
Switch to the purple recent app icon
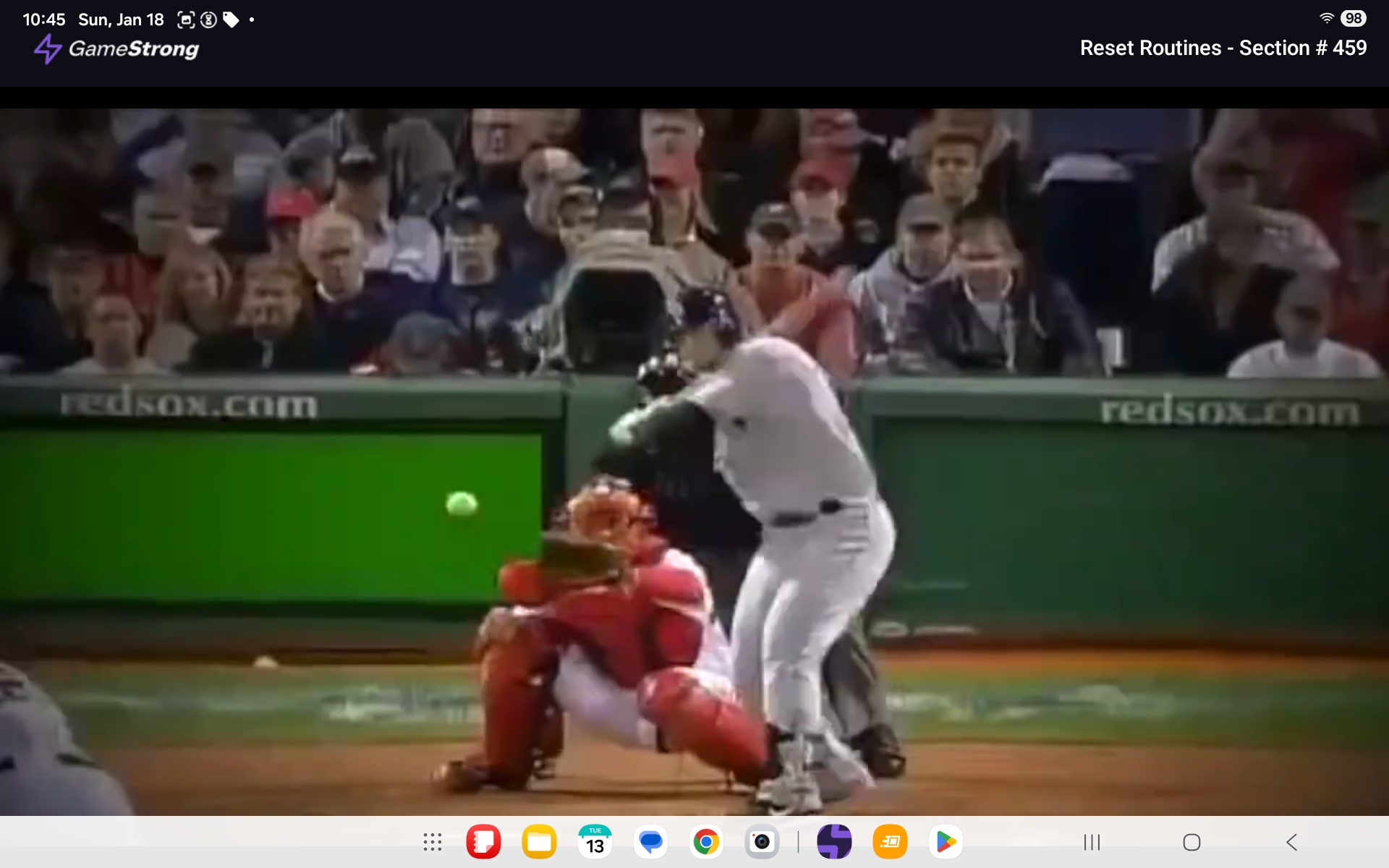[x=834, y=842]
